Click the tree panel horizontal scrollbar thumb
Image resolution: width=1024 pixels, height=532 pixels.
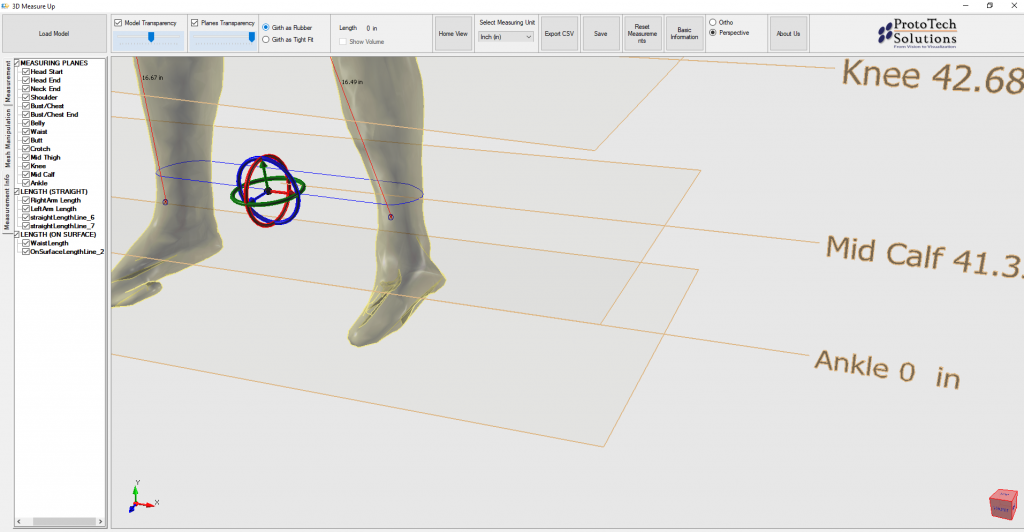tap(64, 522)
